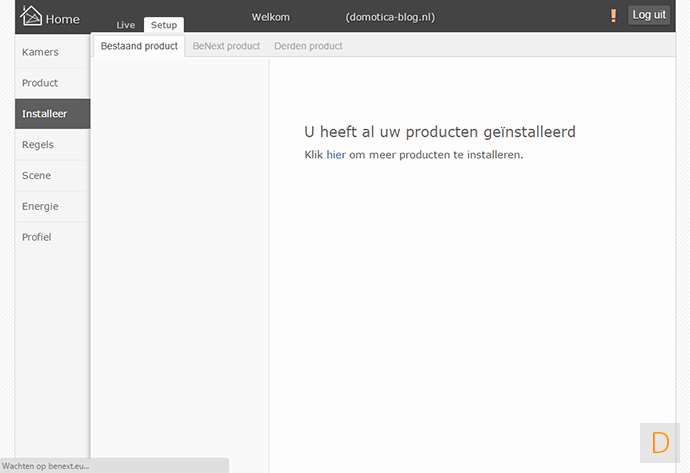Select Installeer in the sidebar

pyautogui.click(x=45, y=114)
